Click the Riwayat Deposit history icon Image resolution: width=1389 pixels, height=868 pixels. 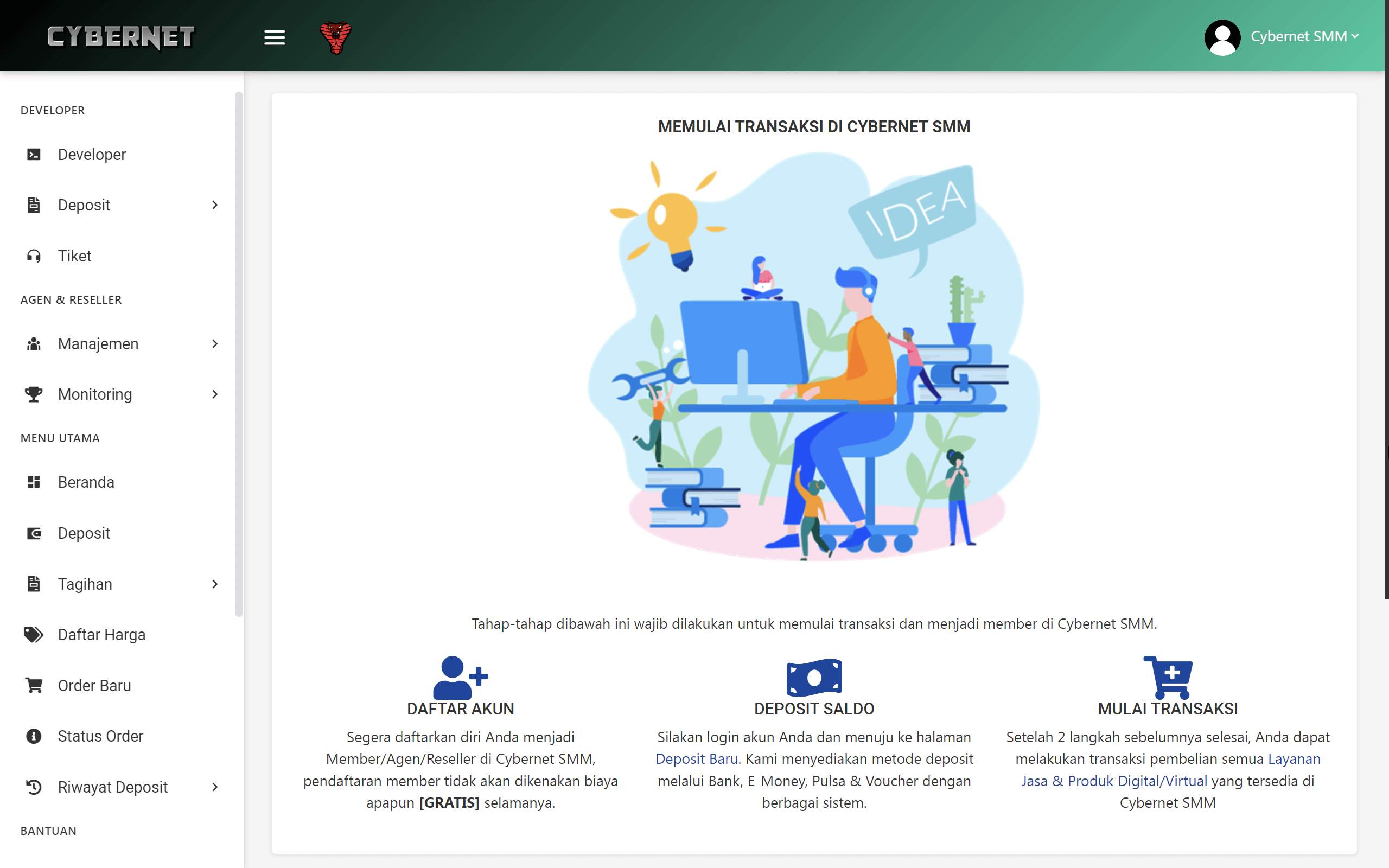(33, 787)
